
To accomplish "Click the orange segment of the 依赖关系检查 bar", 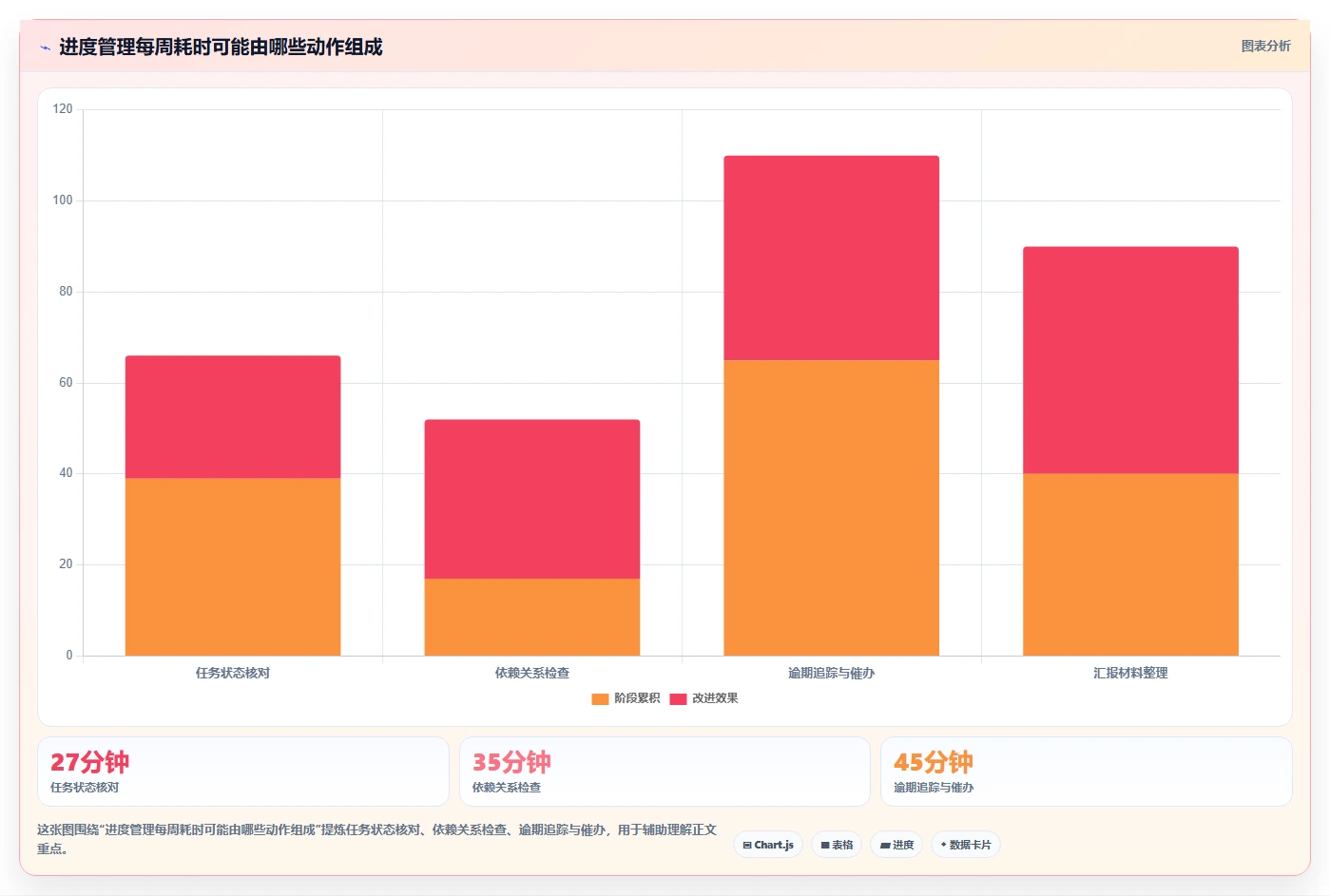I will pyautogui.click(x=532, y=617).
